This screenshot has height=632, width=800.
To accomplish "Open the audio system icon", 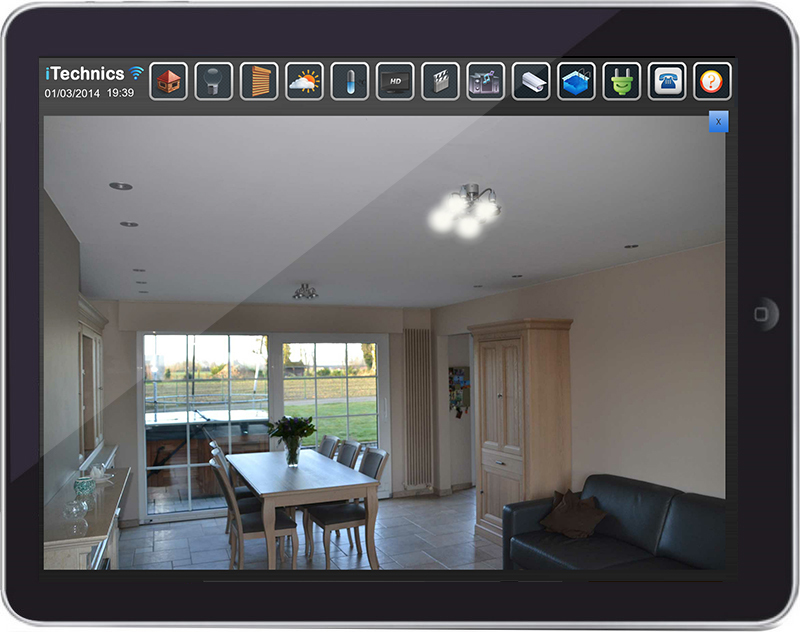I will point(486,81).
